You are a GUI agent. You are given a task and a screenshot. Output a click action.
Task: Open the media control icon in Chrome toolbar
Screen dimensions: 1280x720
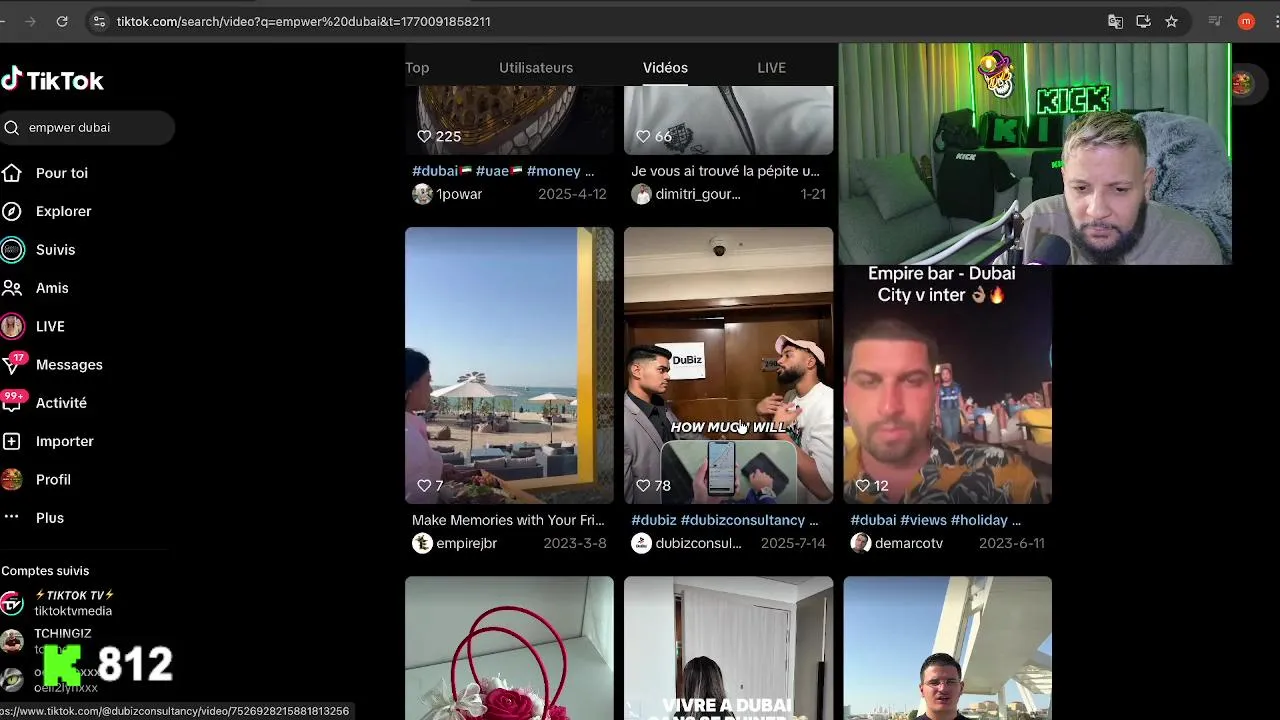tap(1215, 21)
